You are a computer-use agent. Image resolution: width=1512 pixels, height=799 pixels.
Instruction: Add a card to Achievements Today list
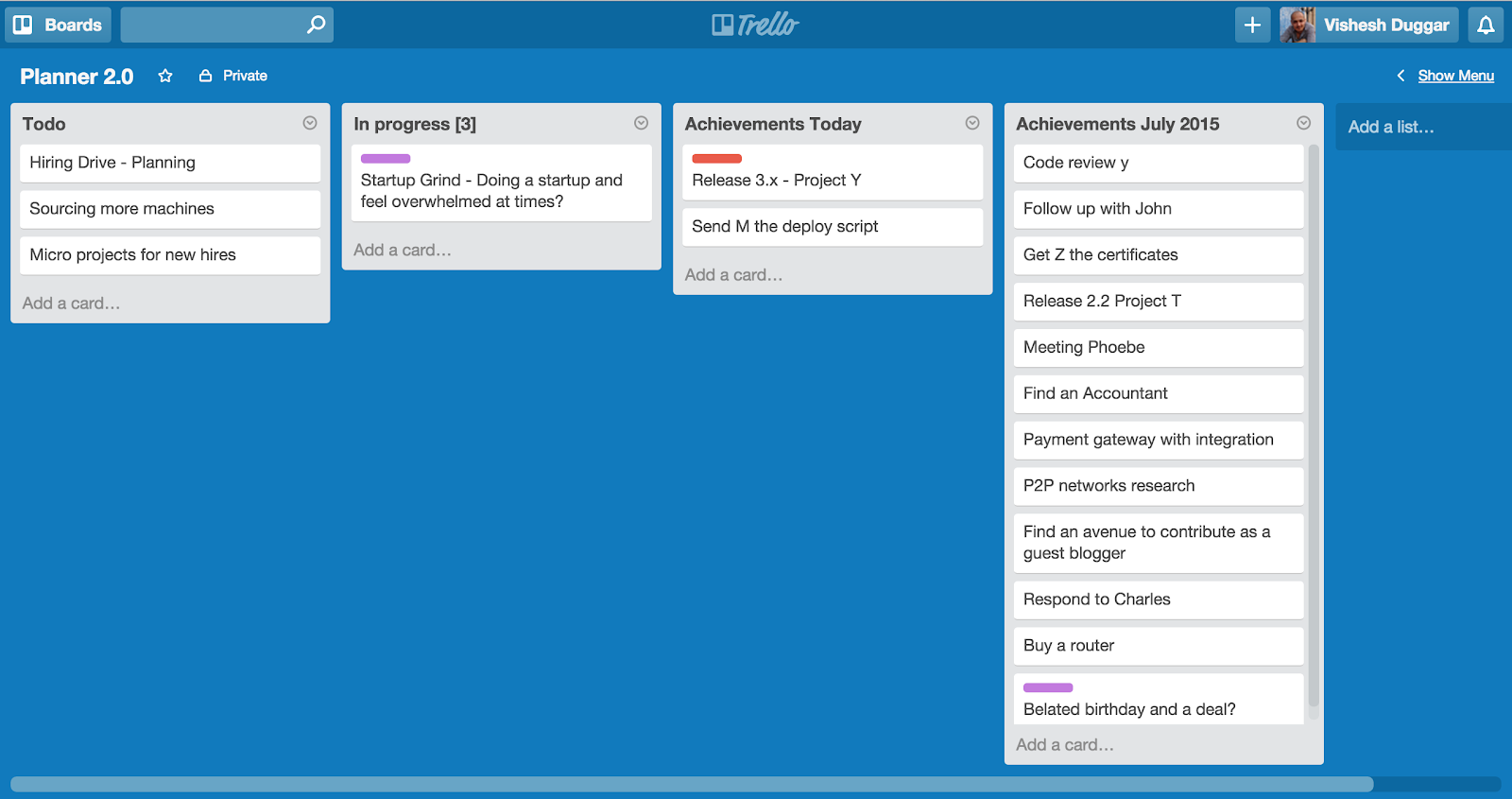coord(733,275)
